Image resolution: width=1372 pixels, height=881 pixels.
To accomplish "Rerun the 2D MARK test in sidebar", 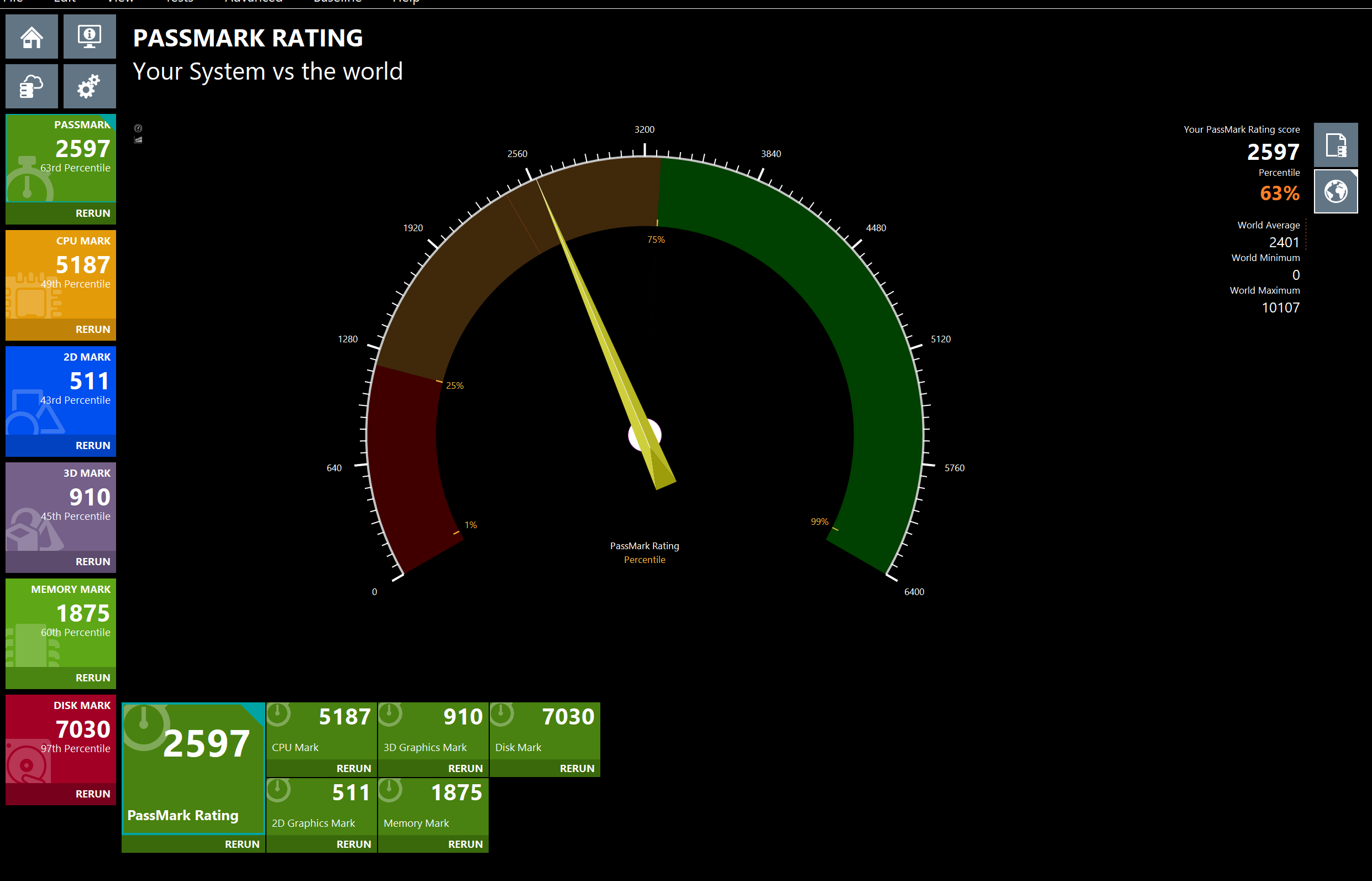I will (x=61, y=446).
